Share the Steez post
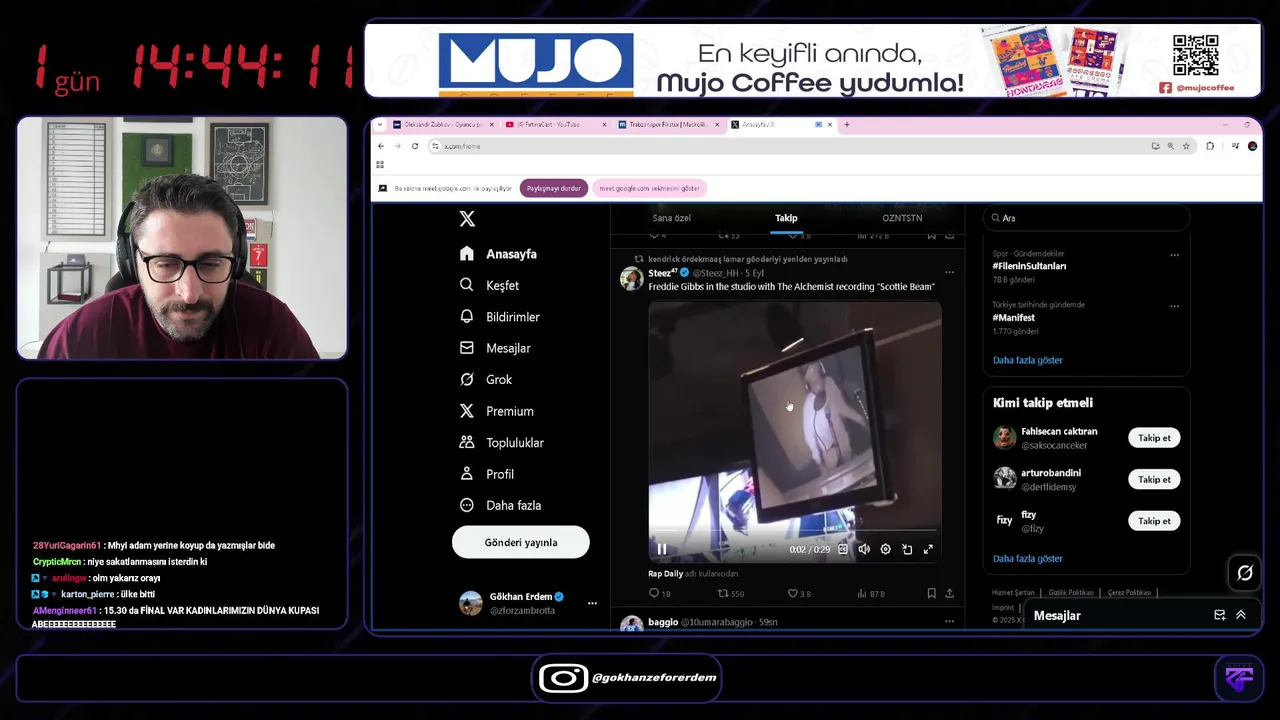1280x720 pixels. [949, 593]
